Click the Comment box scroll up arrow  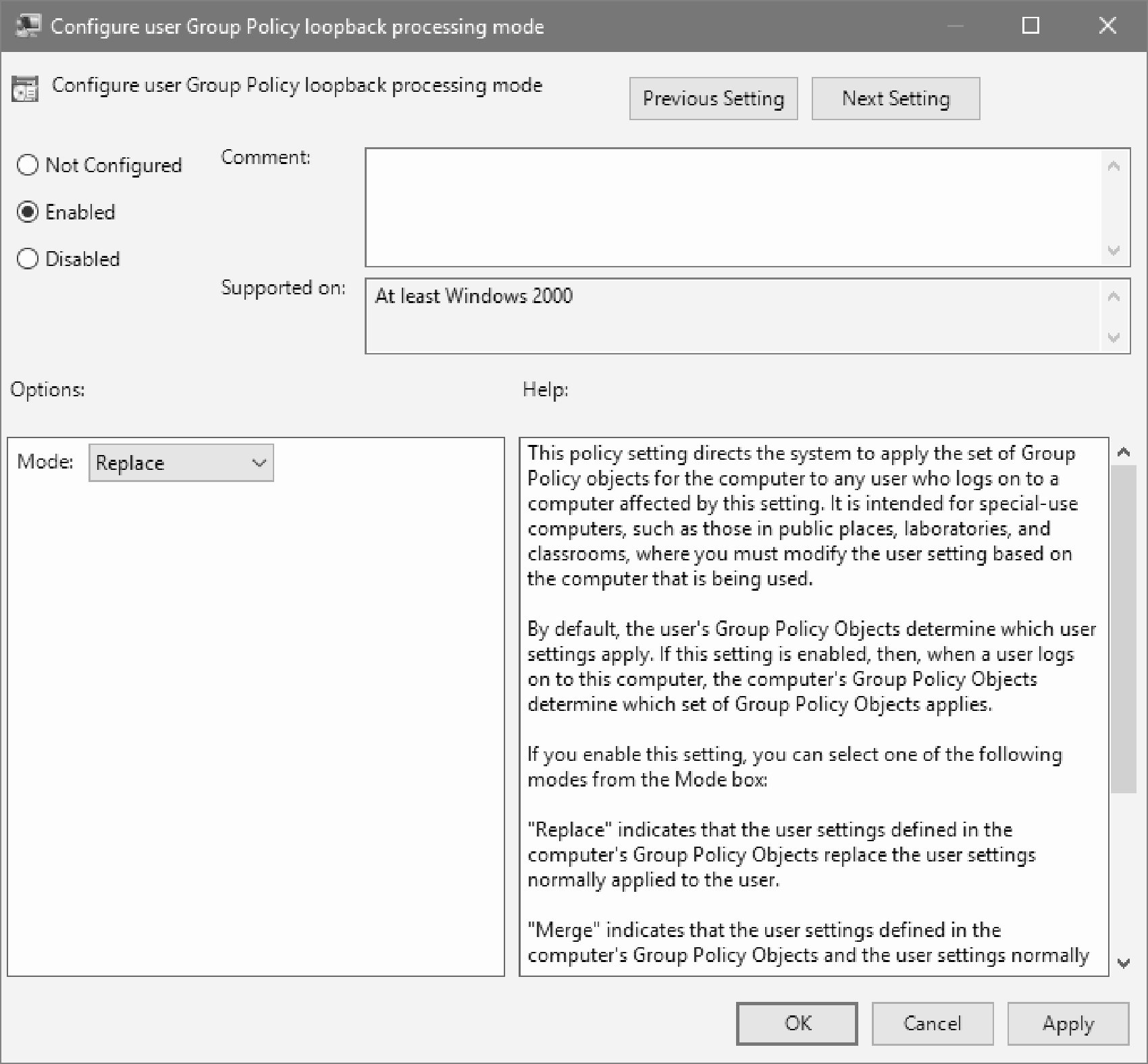(x=1114, y=166)
